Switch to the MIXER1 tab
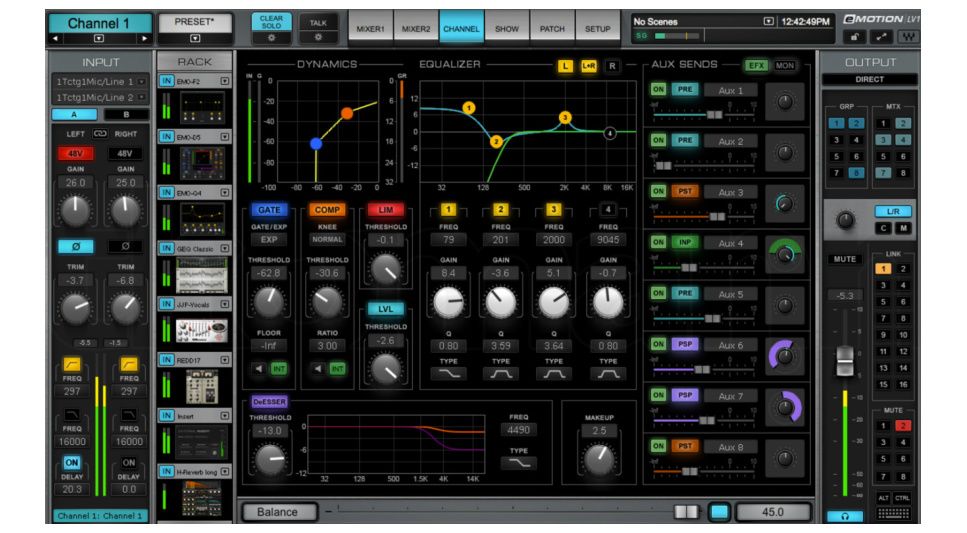Viewport: 967px width, 533px height. point(371,28)
